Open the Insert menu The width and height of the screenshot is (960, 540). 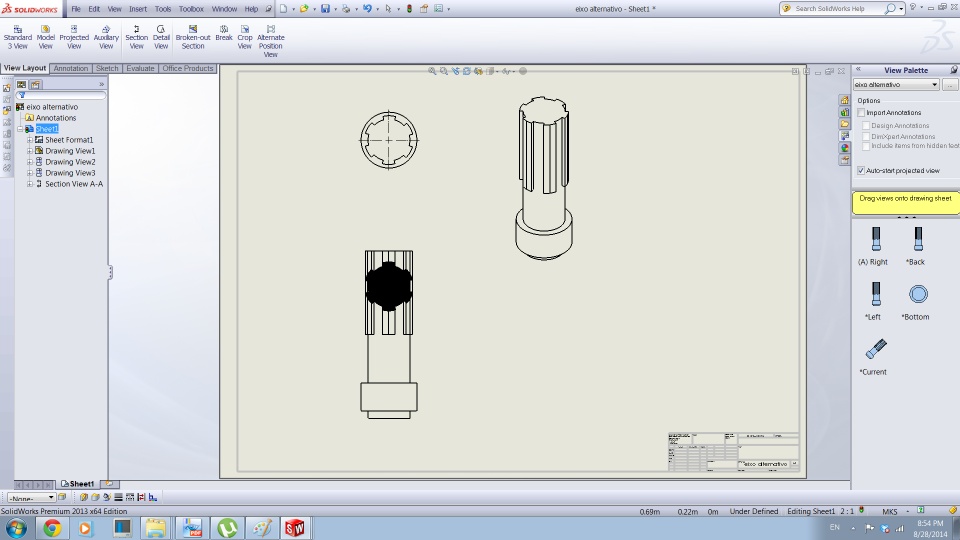coord(138,9)
